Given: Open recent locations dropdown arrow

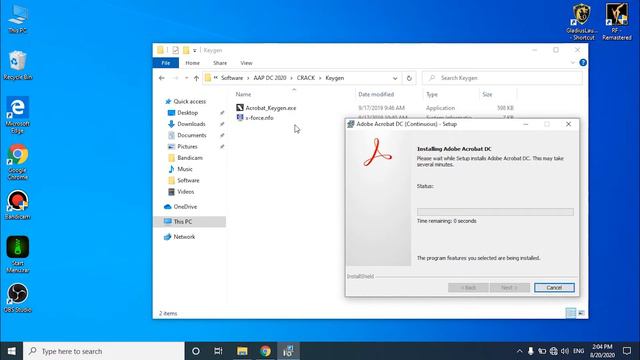Looking at the screenshot, I should coord(186,78).
